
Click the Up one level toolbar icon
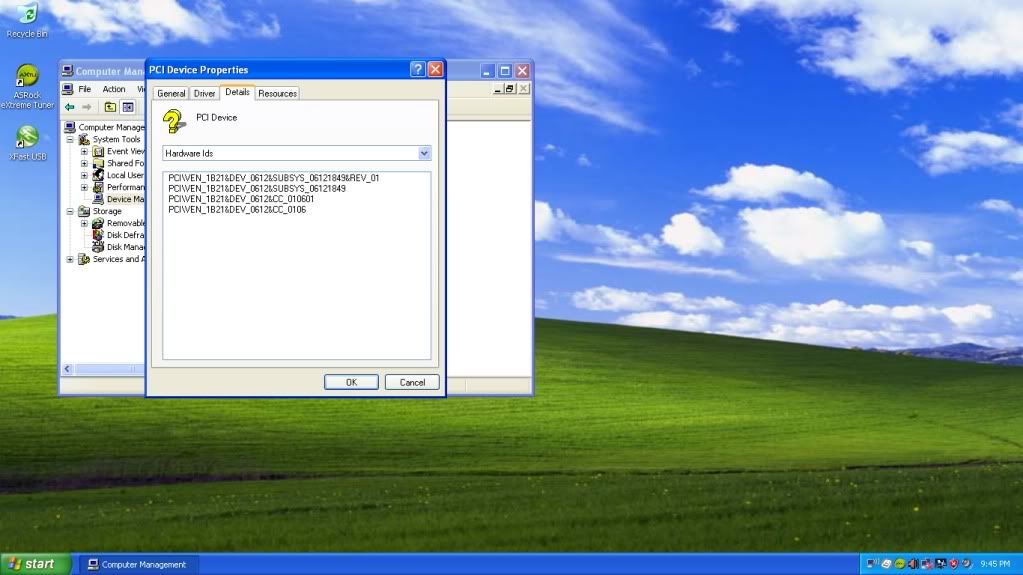pos(110,107)
